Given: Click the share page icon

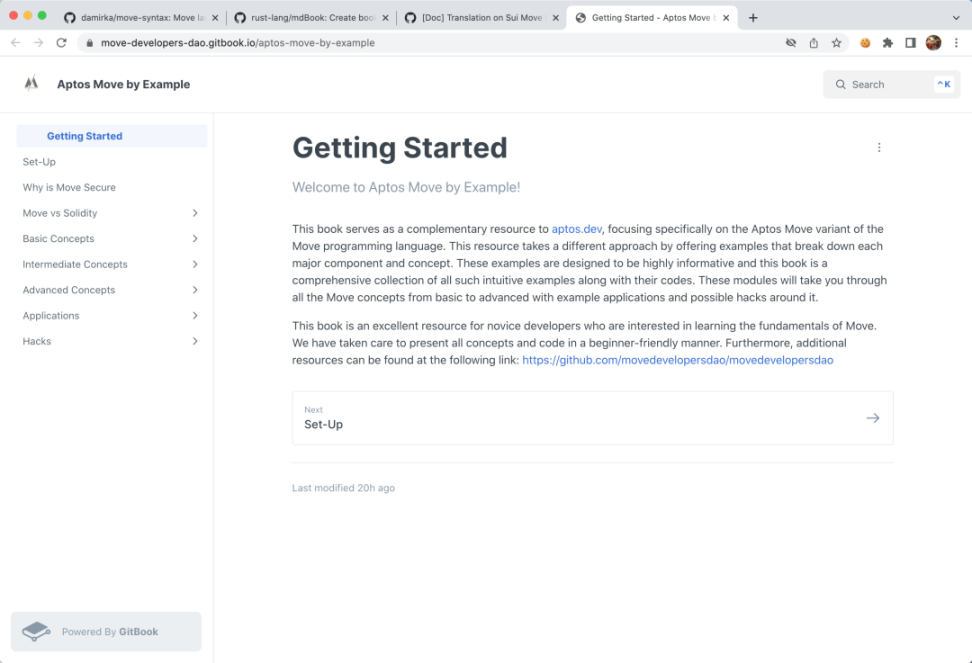Looking at the screenshot, I should pyautogui.click(x=814, y=43).
